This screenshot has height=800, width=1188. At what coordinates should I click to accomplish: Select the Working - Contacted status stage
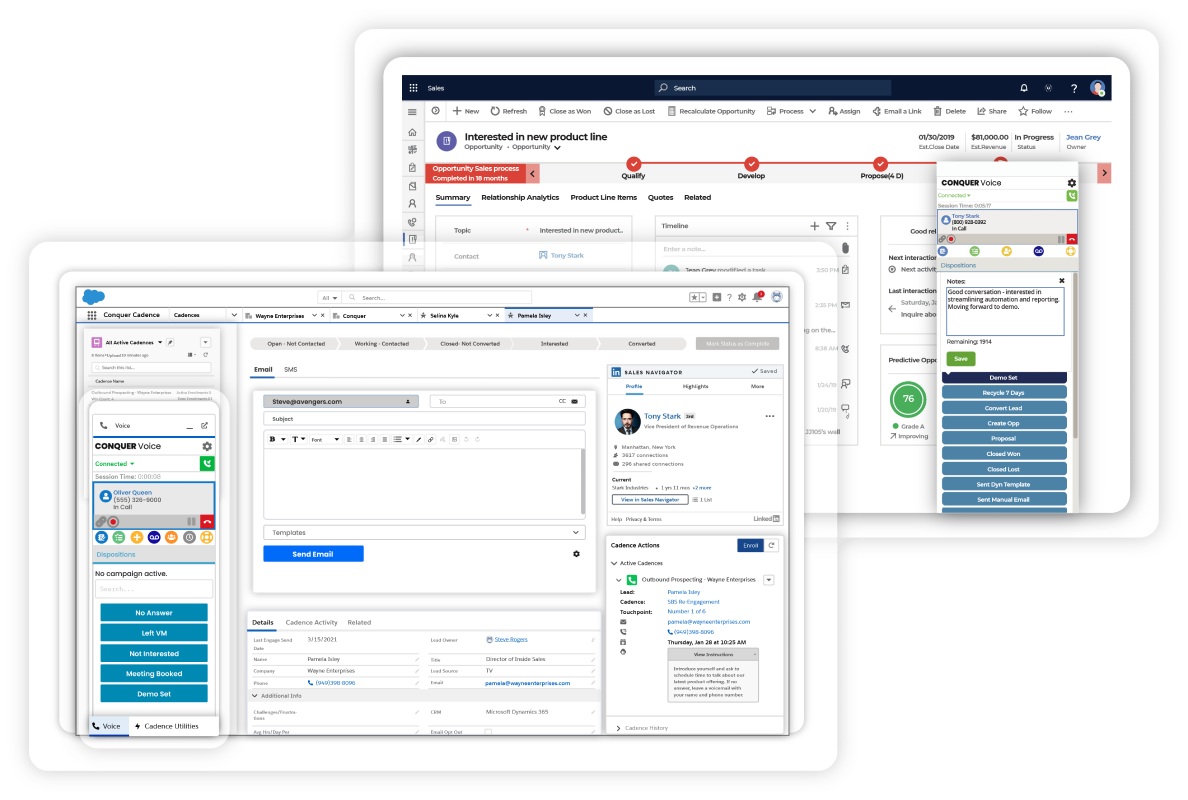point(383,343)
